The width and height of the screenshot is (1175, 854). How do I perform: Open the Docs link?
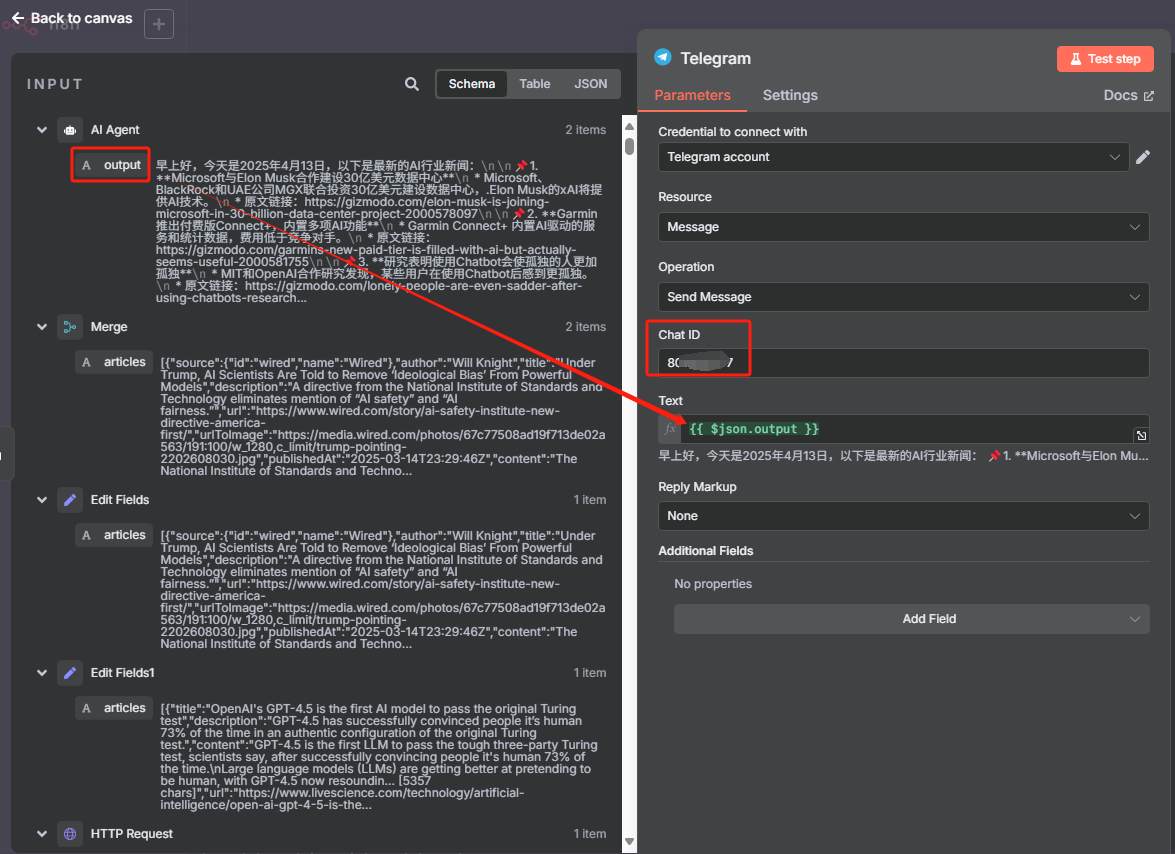pyautogui.click(x=1128, y=95)
